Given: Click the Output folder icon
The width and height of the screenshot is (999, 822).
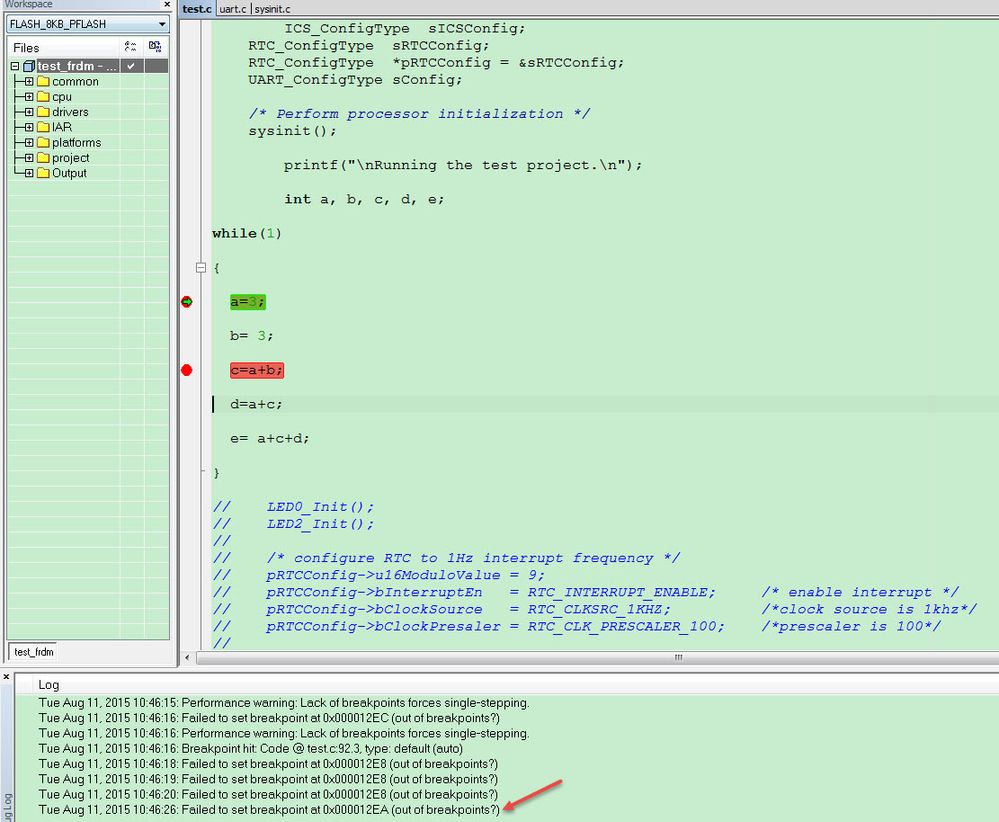Looking at the screenshot, I should 43,173.
